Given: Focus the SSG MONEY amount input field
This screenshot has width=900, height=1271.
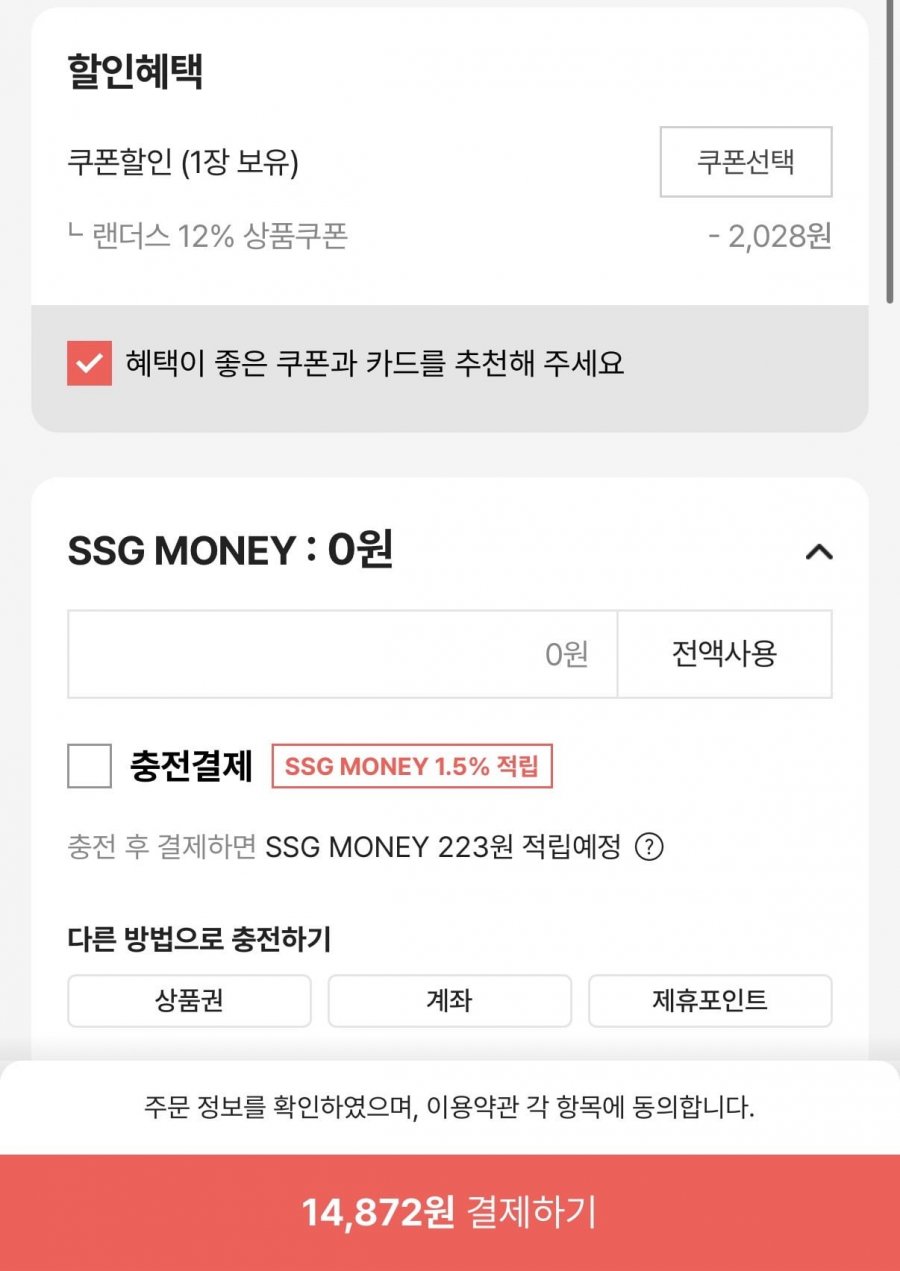Looking at the screenshot, I should pyautogui.click(x=342, y=654).
